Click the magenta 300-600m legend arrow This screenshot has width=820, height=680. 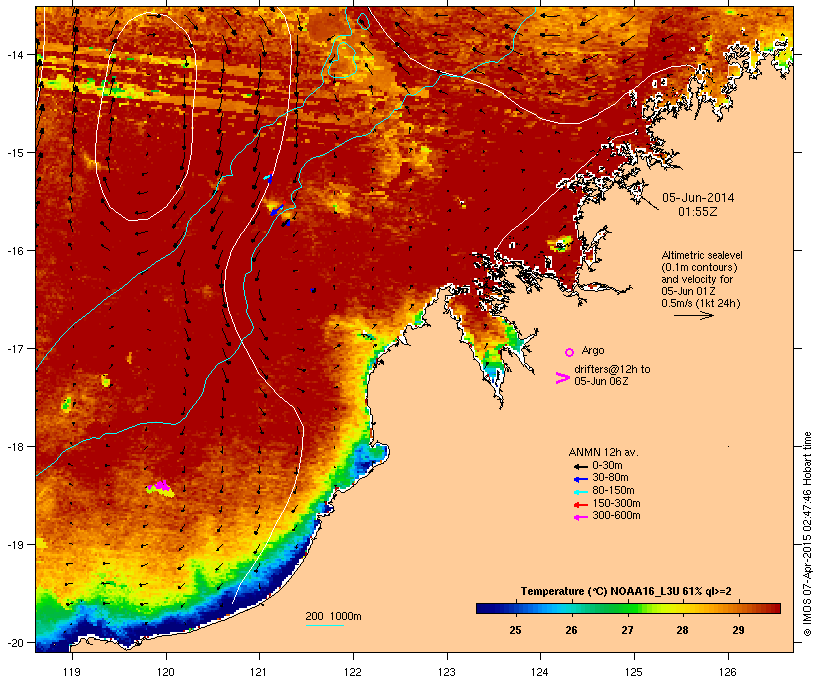[x=581, y=517]
